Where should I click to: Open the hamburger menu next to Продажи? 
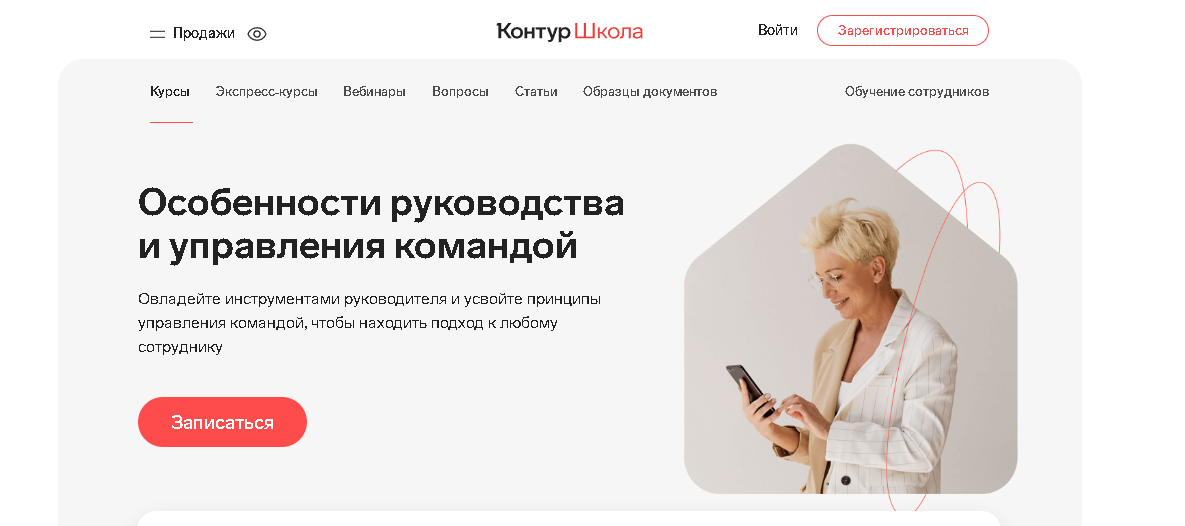tap(157, 34)
